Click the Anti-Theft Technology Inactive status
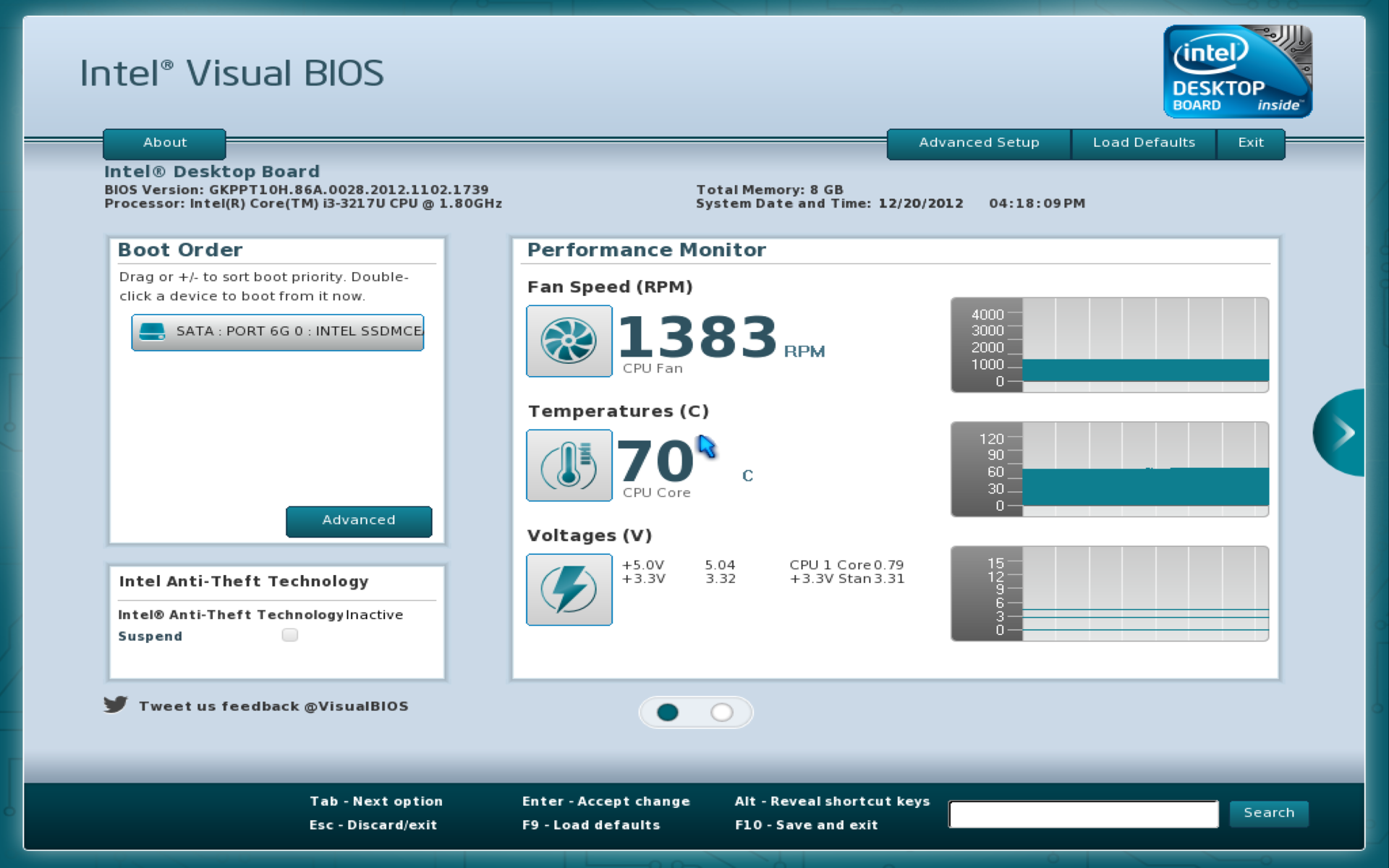This screenshot has width=1389, height=868. coord(374,615)
